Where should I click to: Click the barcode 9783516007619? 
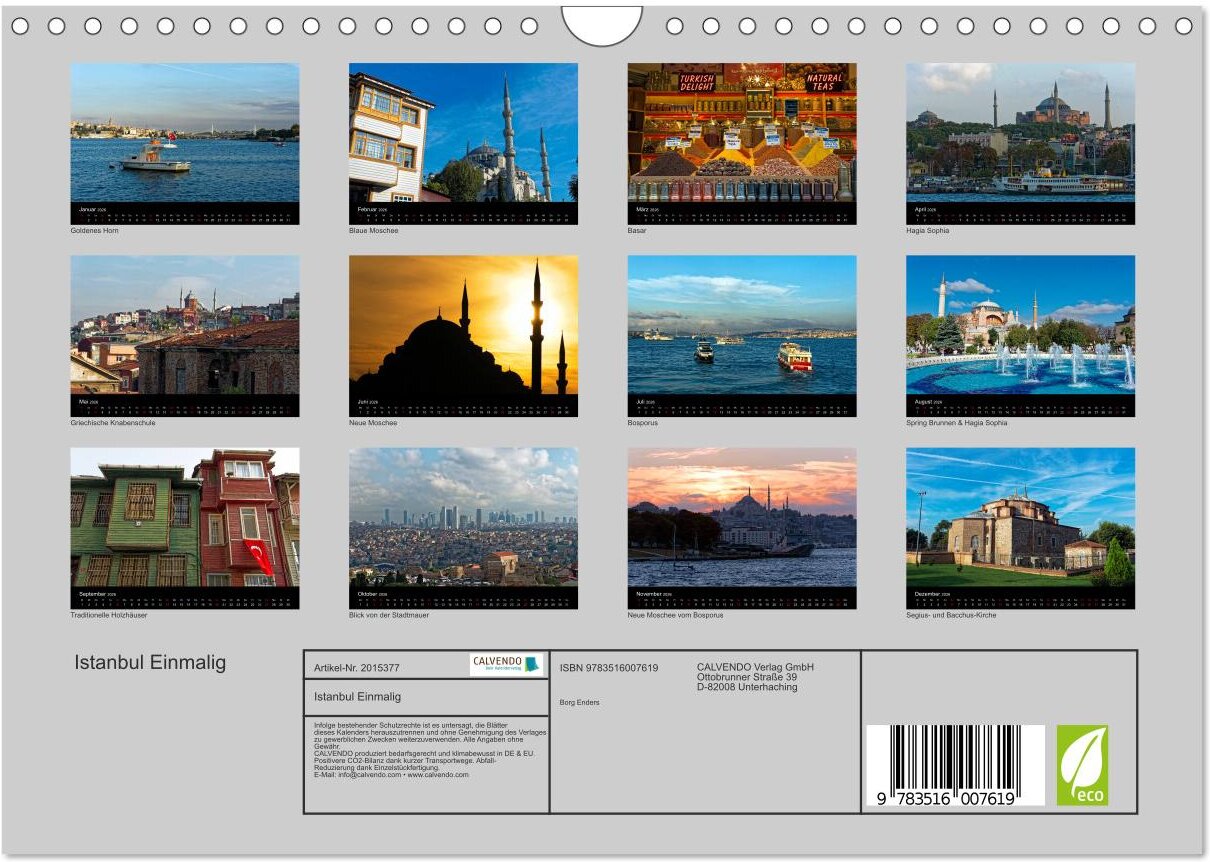[x=955, y=766]
